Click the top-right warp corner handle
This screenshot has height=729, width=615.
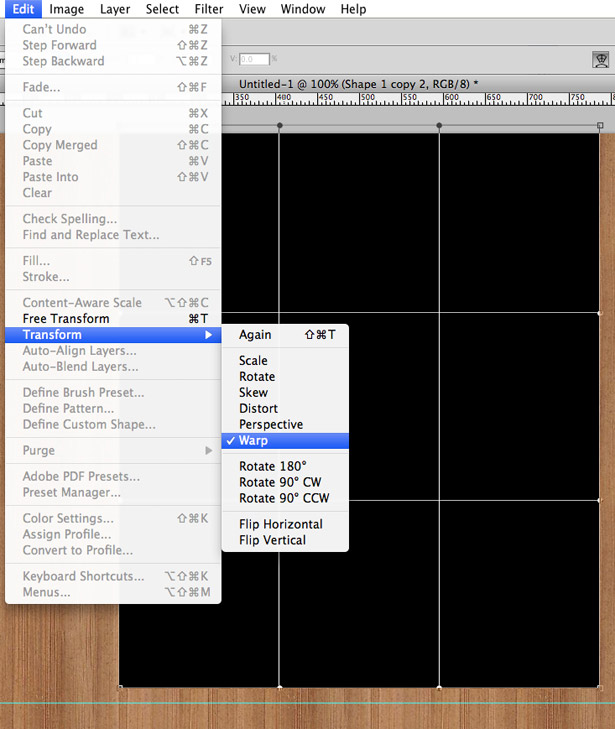600,126
